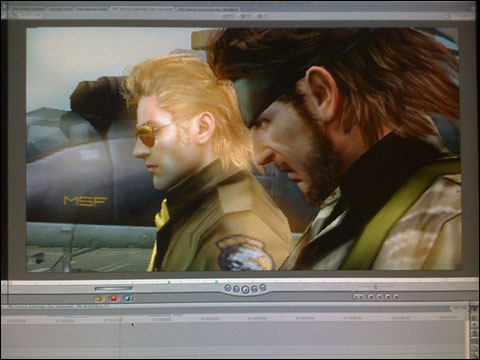This screenshot has width=480, height=360.
Task: Click the double-circle Match Frame button
Action: pos(358,296)
